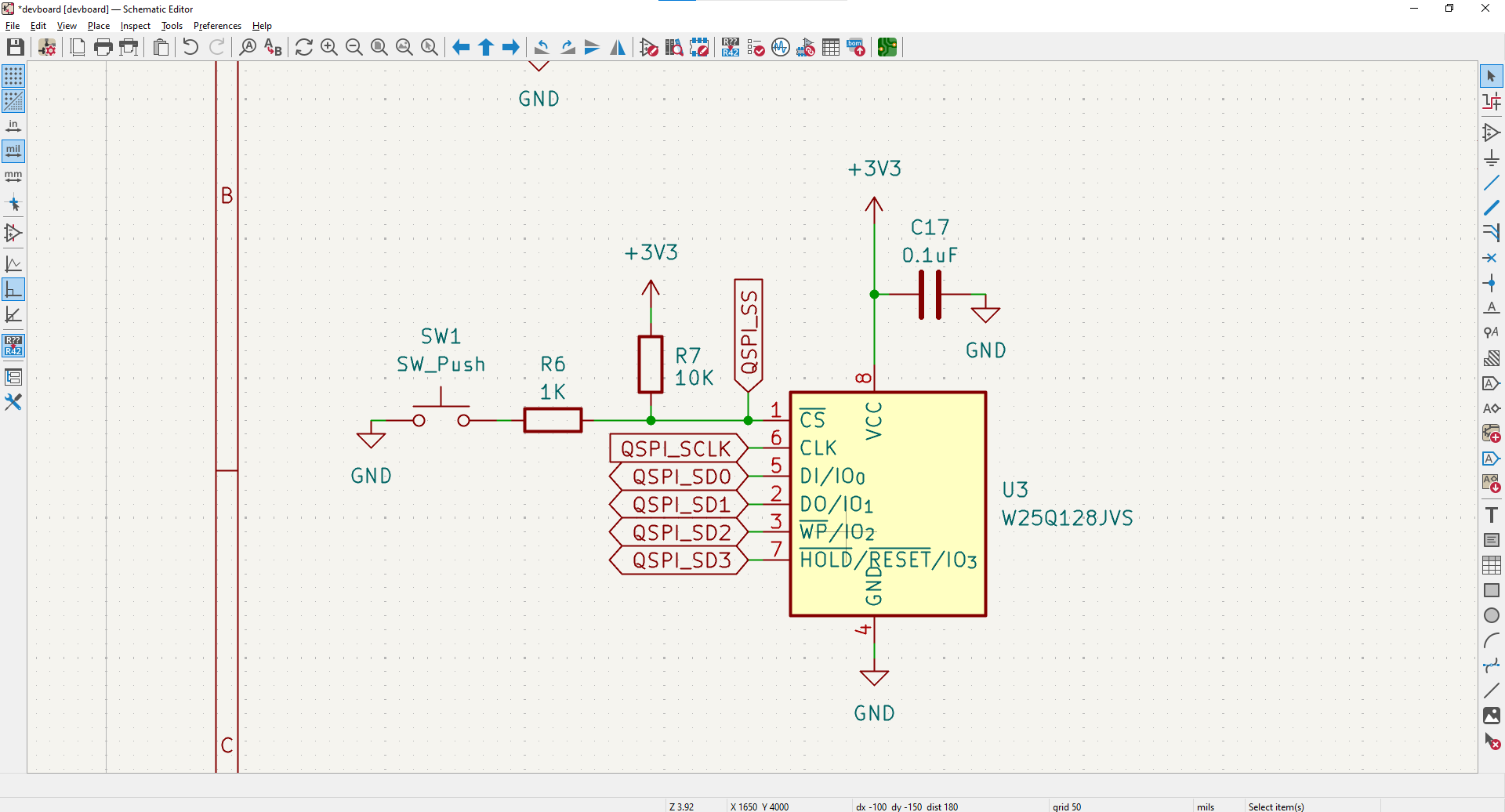Open the Inspect menu
1505x812 pixels.
point(135,26)
